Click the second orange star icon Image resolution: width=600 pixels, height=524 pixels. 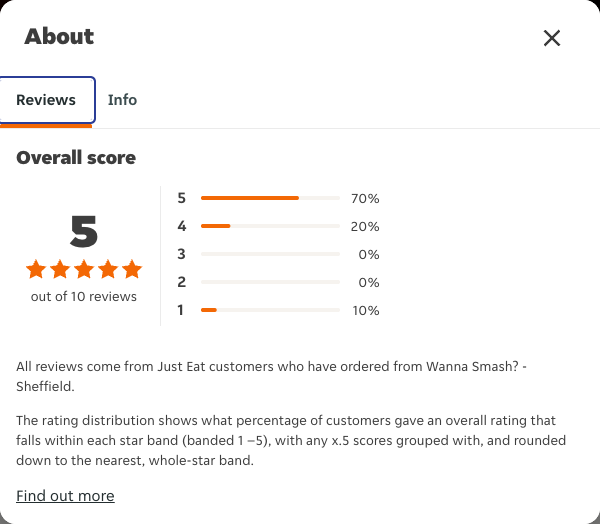pyautogui.click(x=60, y=269)
